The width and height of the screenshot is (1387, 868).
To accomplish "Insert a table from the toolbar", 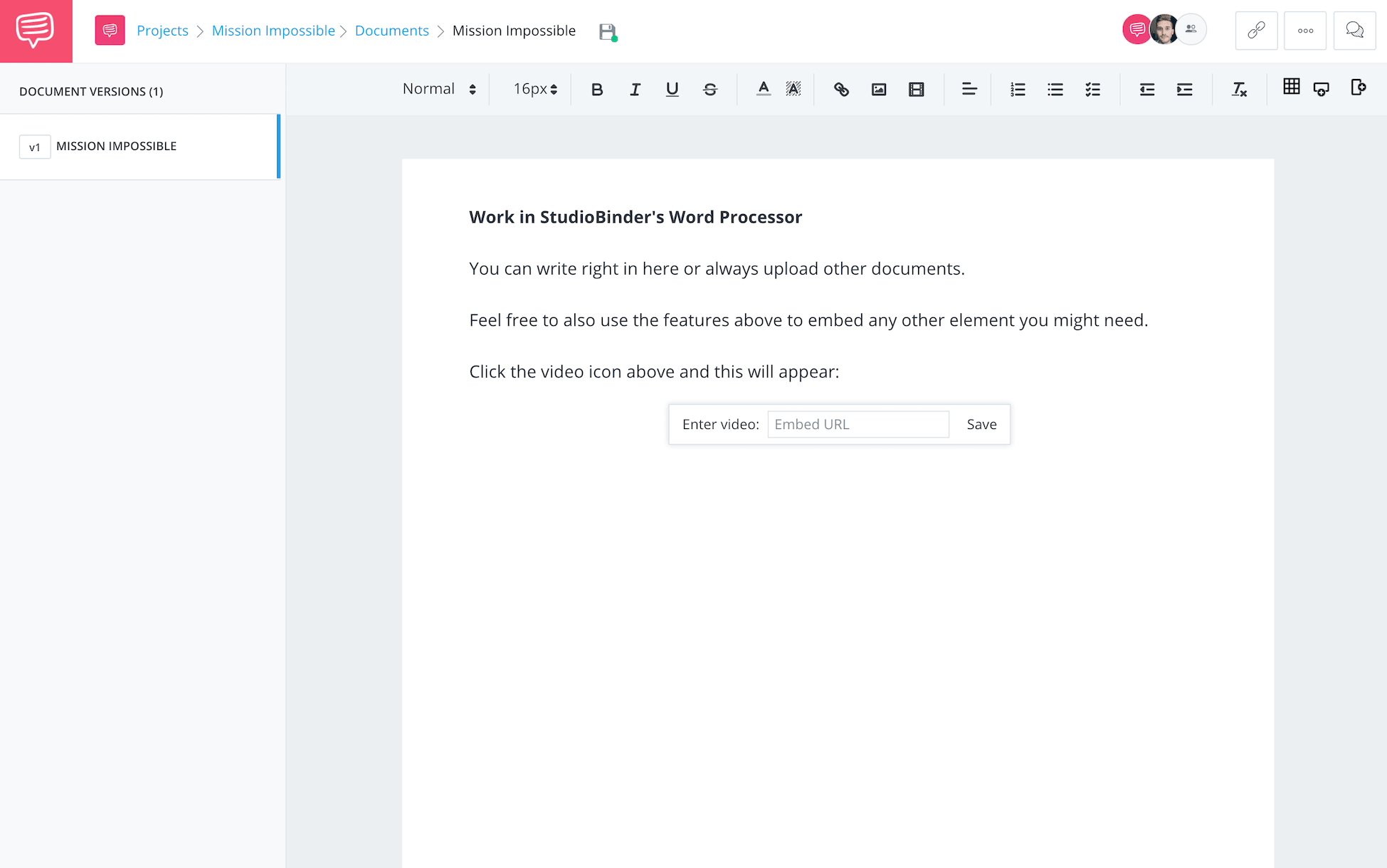I will 1291,87.
